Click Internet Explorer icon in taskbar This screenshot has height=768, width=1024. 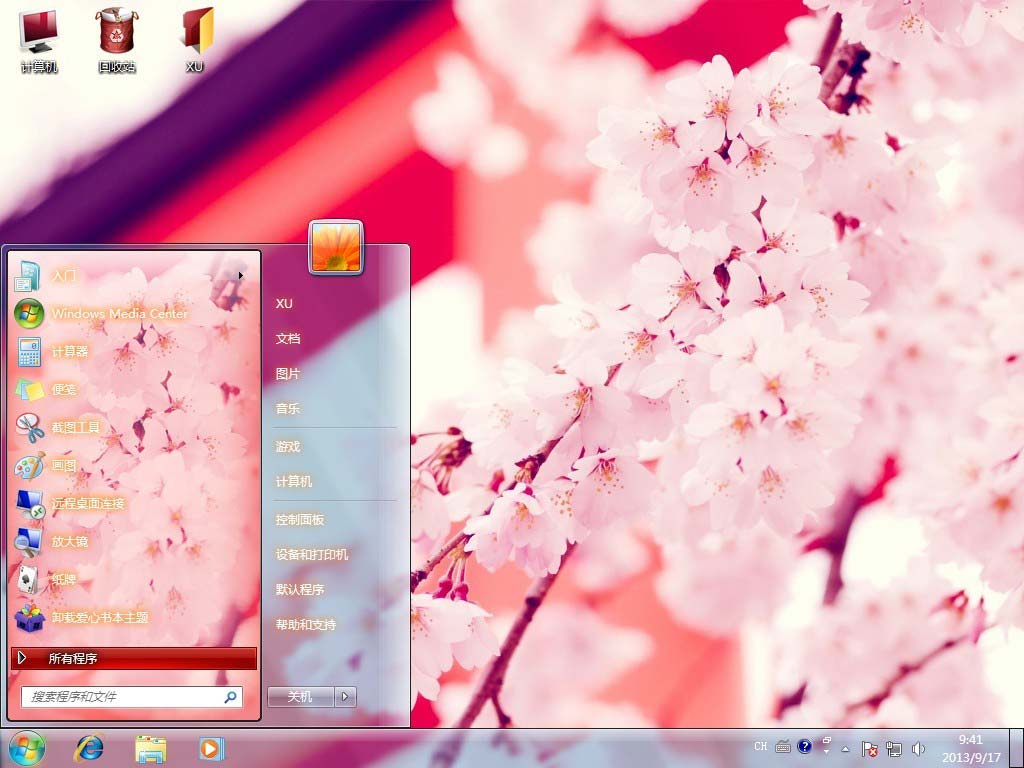pos(90,748)
